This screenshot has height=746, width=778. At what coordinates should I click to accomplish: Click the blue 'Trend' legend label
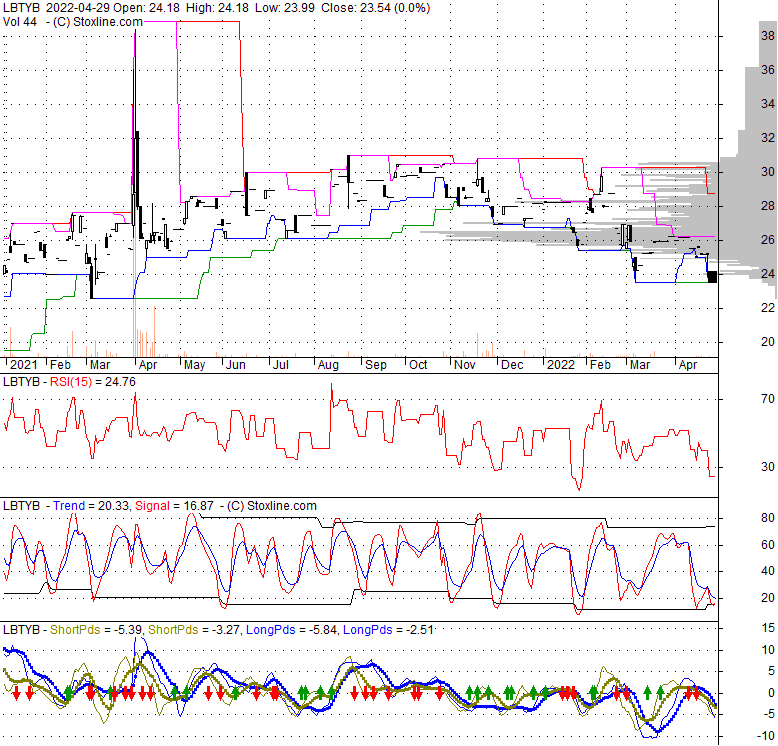click(x=69, y=505)
